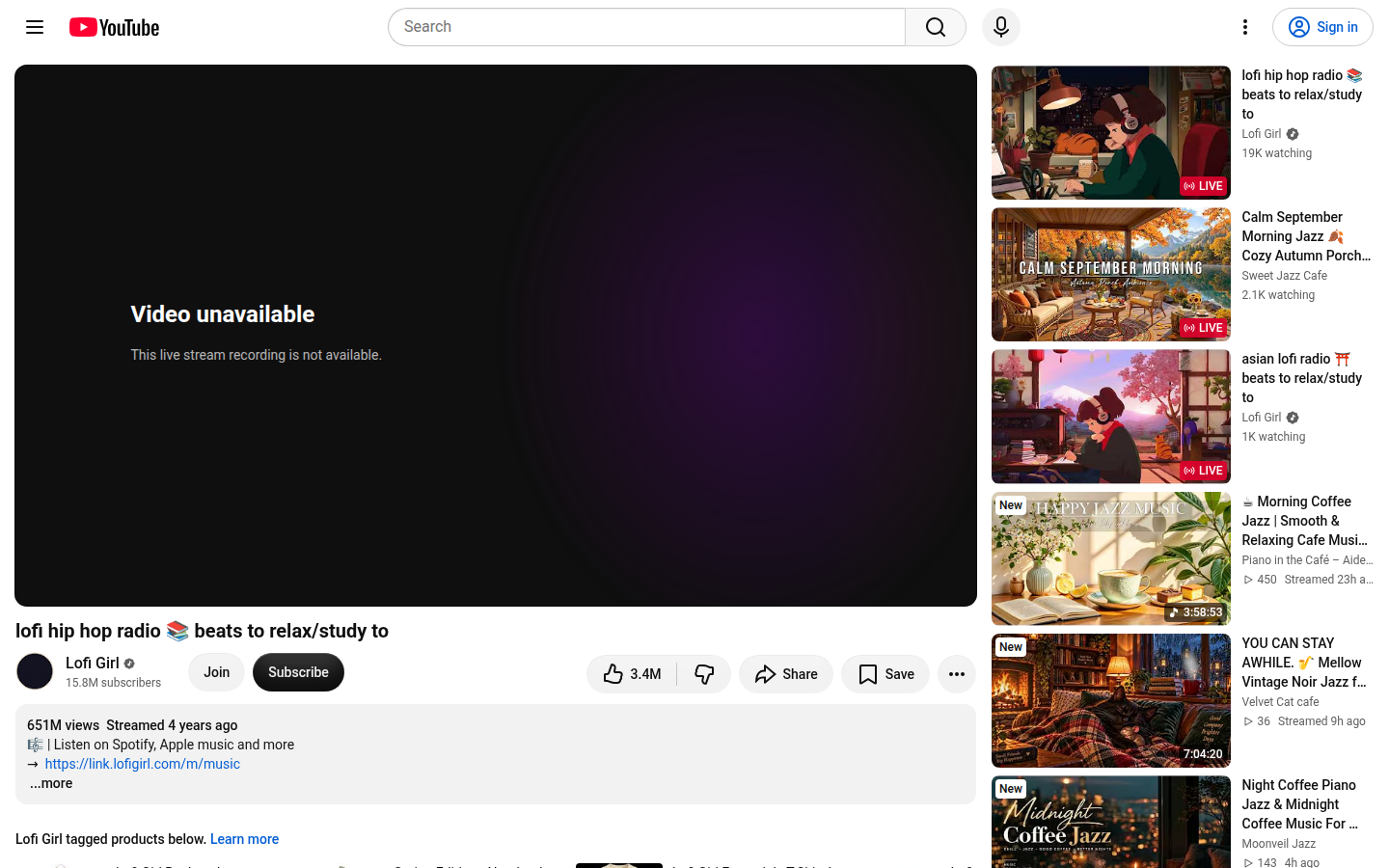
Task: Focus the Search input field
Action: click(647, 27)
